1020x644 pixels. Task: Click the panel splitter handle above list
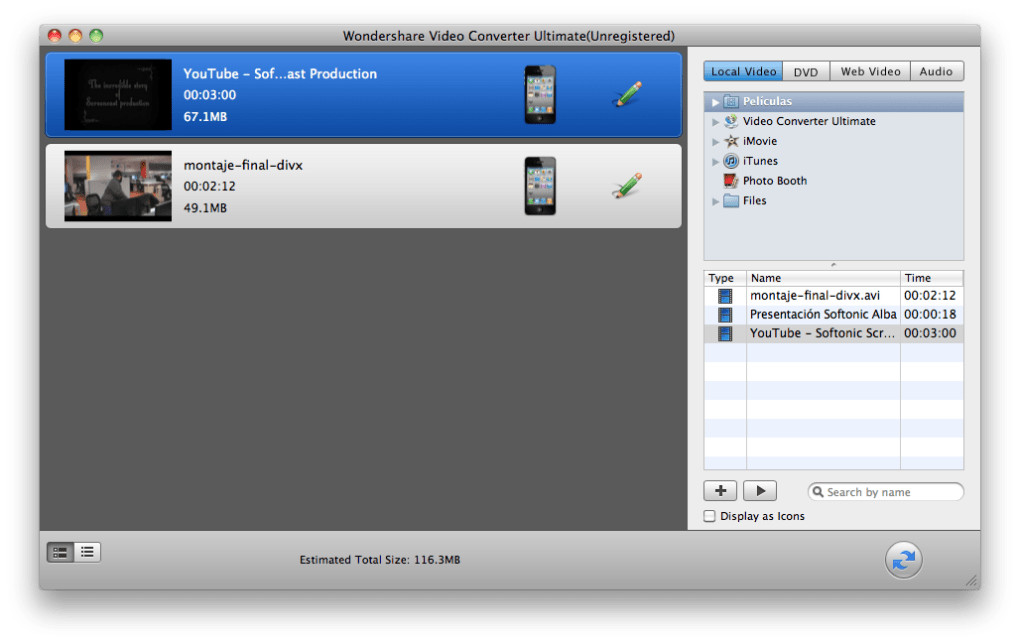(833, 265)
